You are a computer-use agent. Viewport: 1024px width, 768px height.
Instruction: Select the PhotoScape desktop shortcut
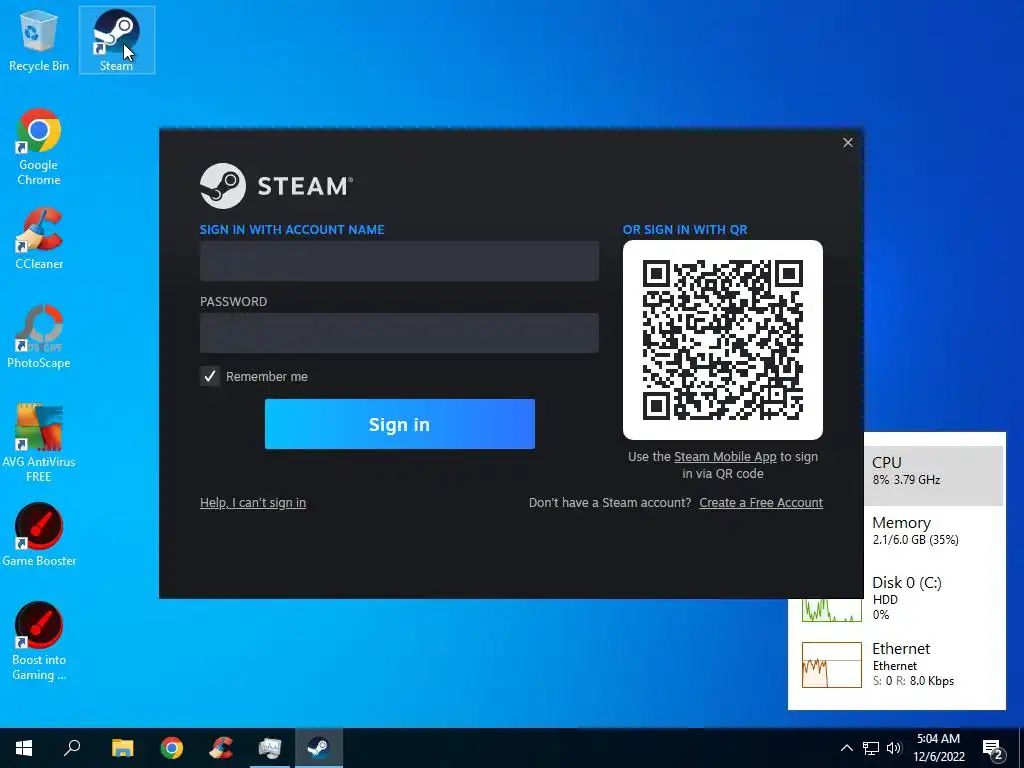coord(39,337)
